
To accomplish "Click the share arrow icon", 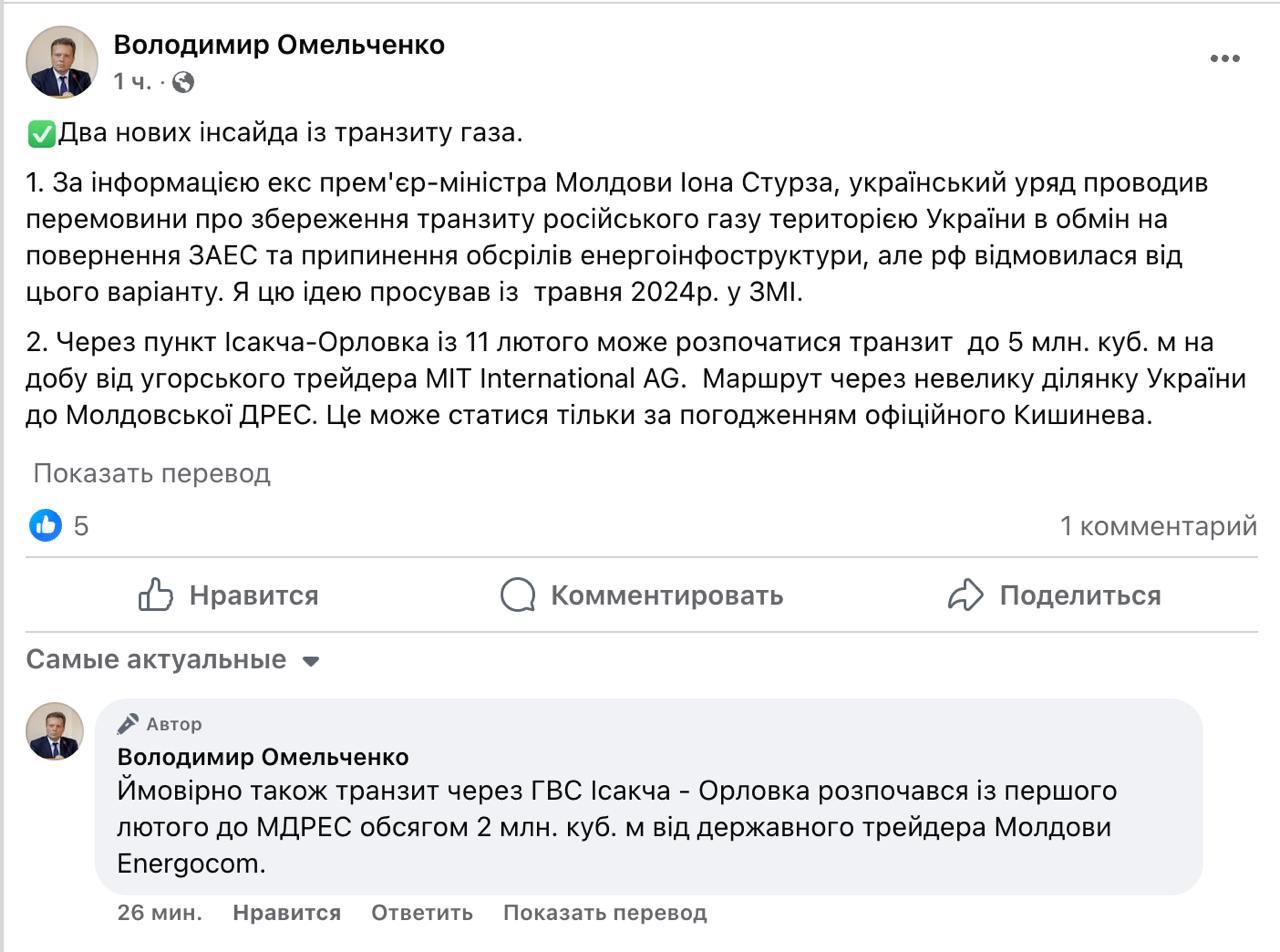I will (x=965, y=595).
